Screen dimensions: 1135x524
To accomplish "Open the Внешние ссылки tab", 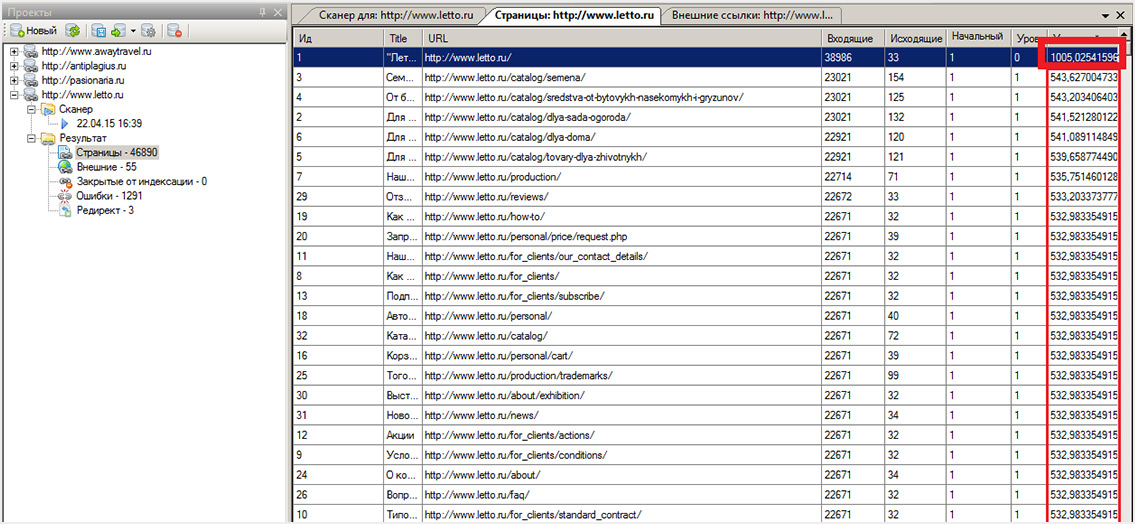I will pyautogui.click(x=750, y=16).
